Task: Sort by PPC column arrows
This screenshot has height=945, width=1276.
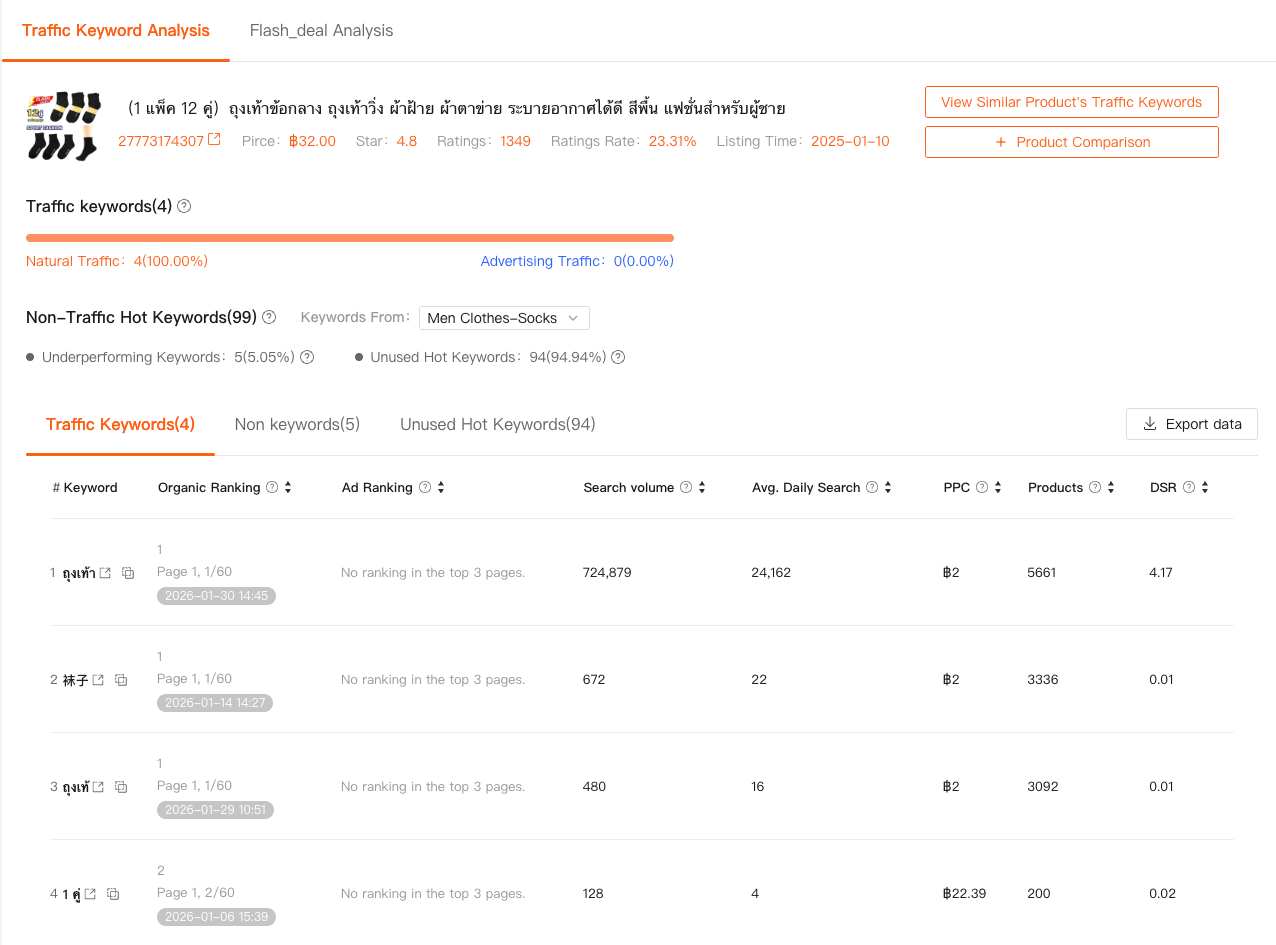Action: click(998, 487)
